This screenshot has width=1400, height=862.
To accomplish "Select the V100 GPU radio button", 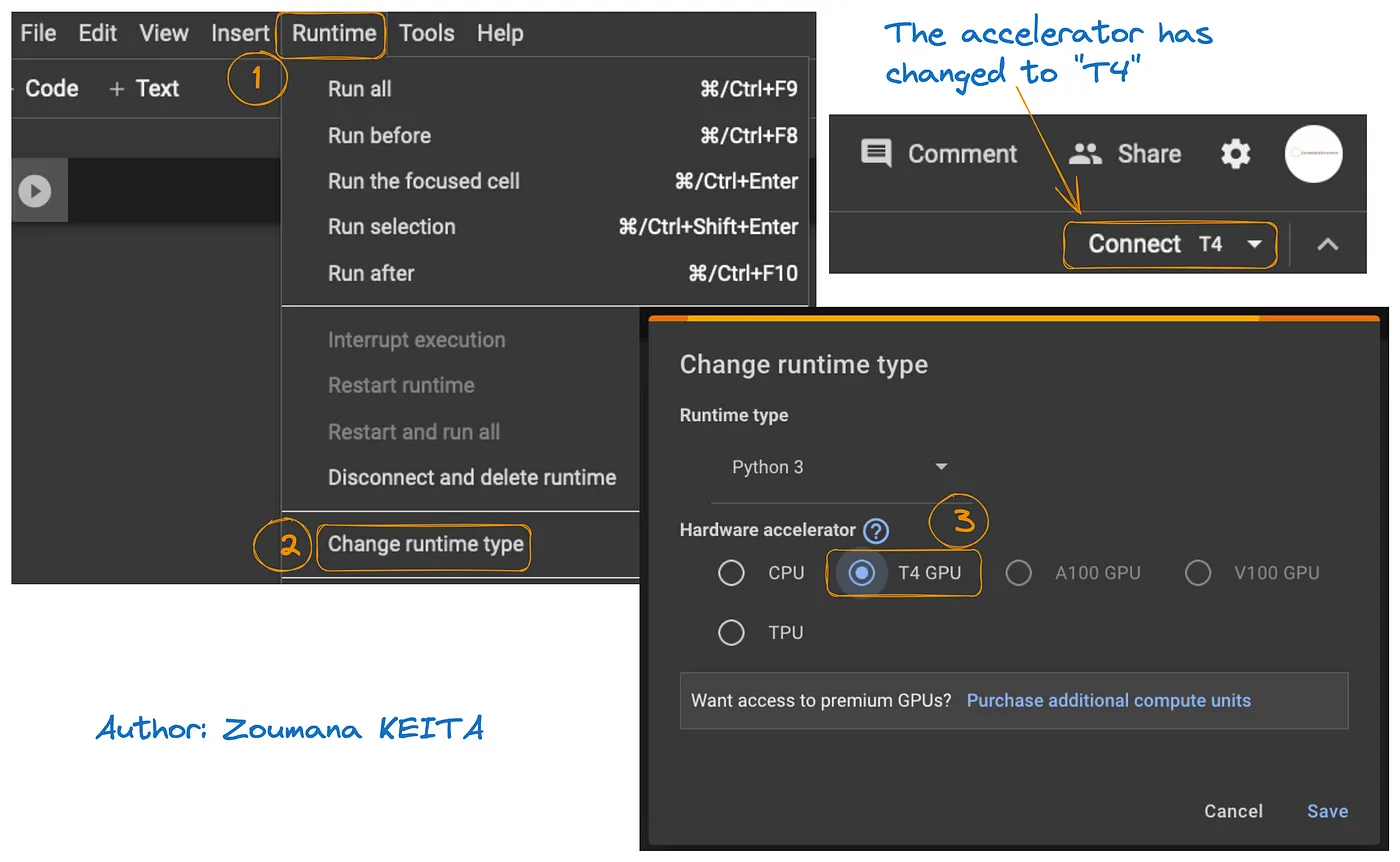I will [x=1198, y=573].
